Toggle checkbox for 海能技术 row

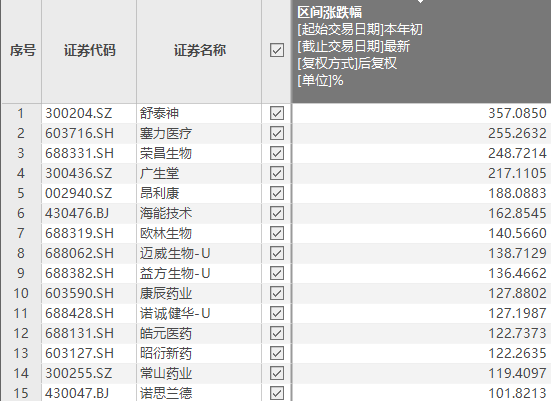277,213
